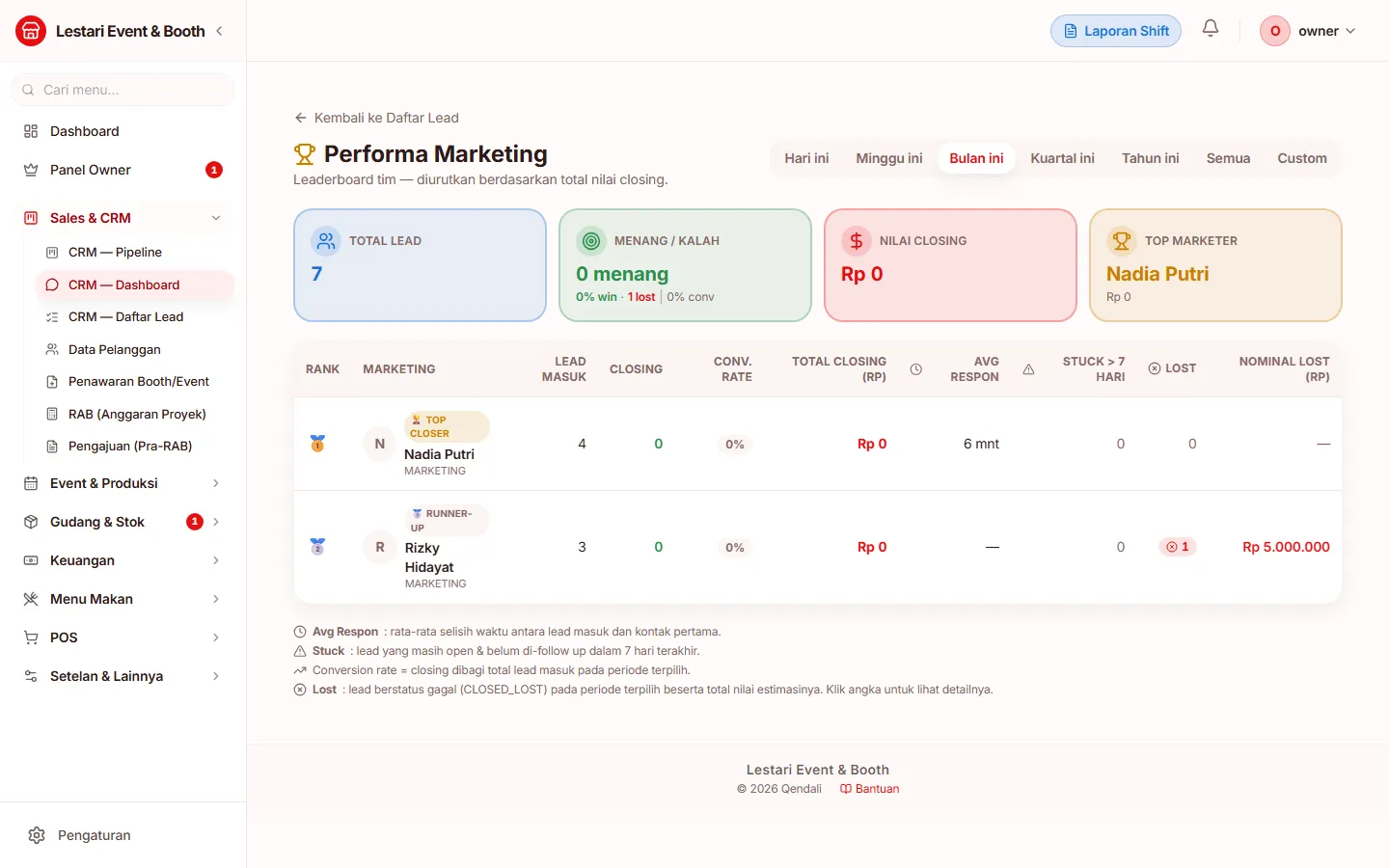Click the Total Lead people icon

pos(326,240)
